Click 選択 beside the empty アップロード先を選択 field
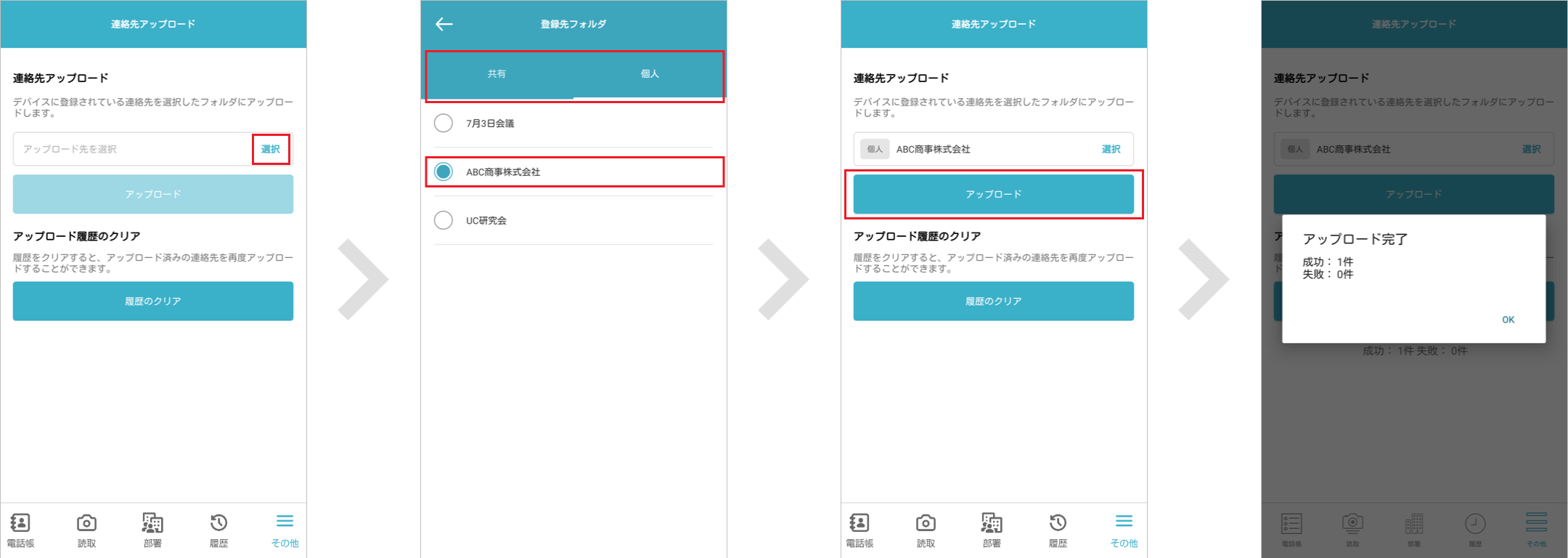Screen dimensions: 1568x558 pos(271,149)
